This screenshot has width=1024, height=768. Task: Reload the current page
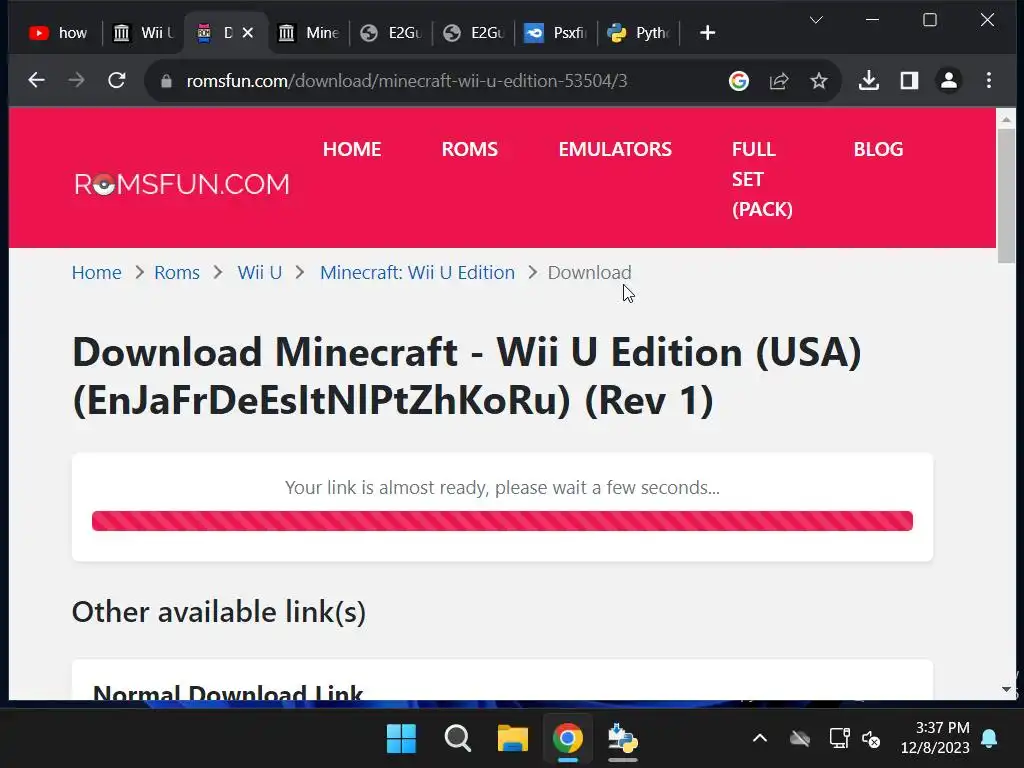tap(117, 80)
